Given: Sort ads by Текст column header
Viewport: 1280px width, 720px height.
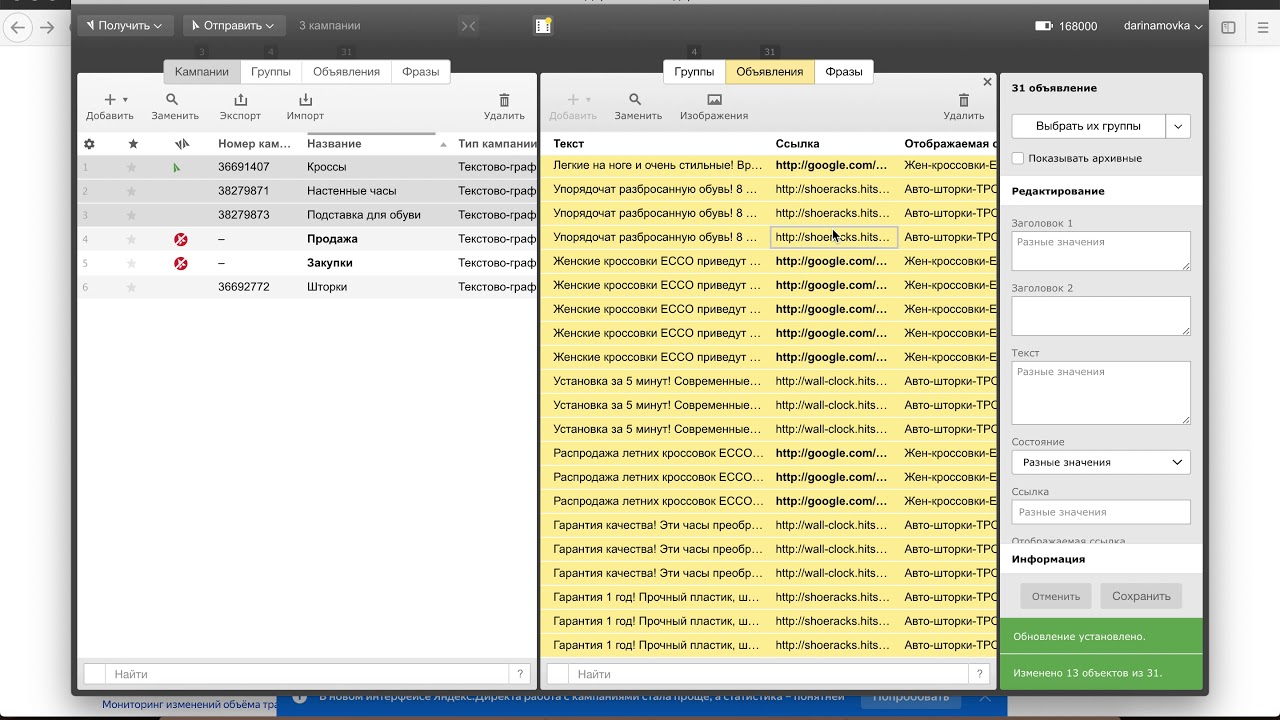Looking at the screenshot, I should tap(568, 144).
